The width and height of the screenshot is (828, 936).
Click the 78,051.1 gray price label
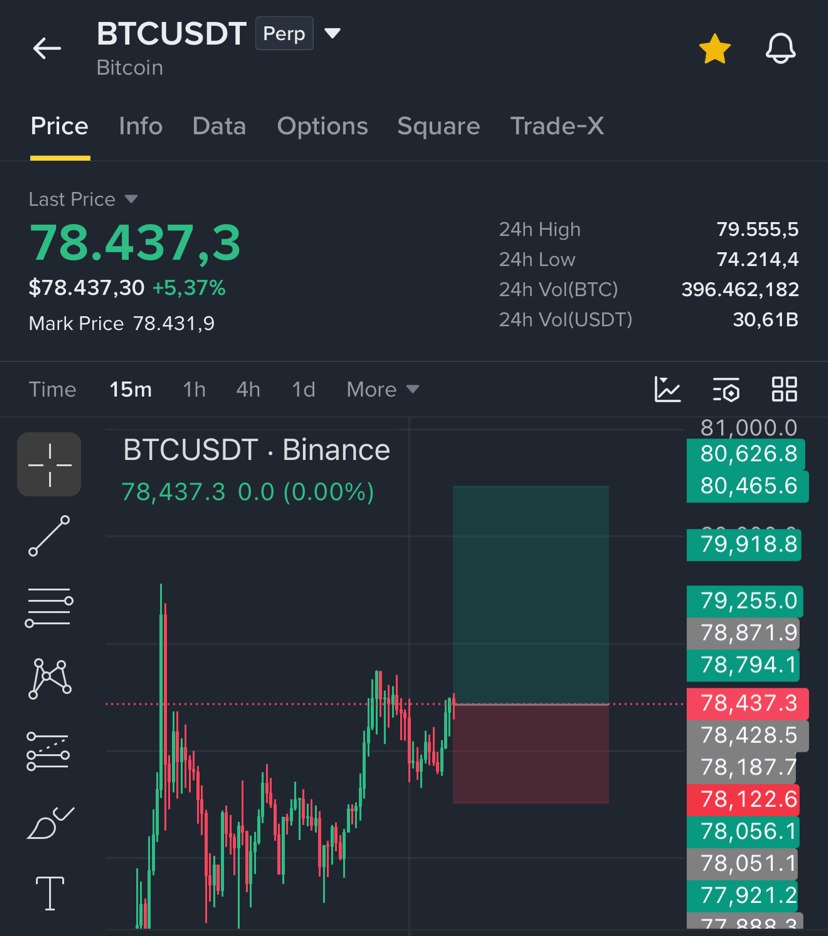click(743, 864)
